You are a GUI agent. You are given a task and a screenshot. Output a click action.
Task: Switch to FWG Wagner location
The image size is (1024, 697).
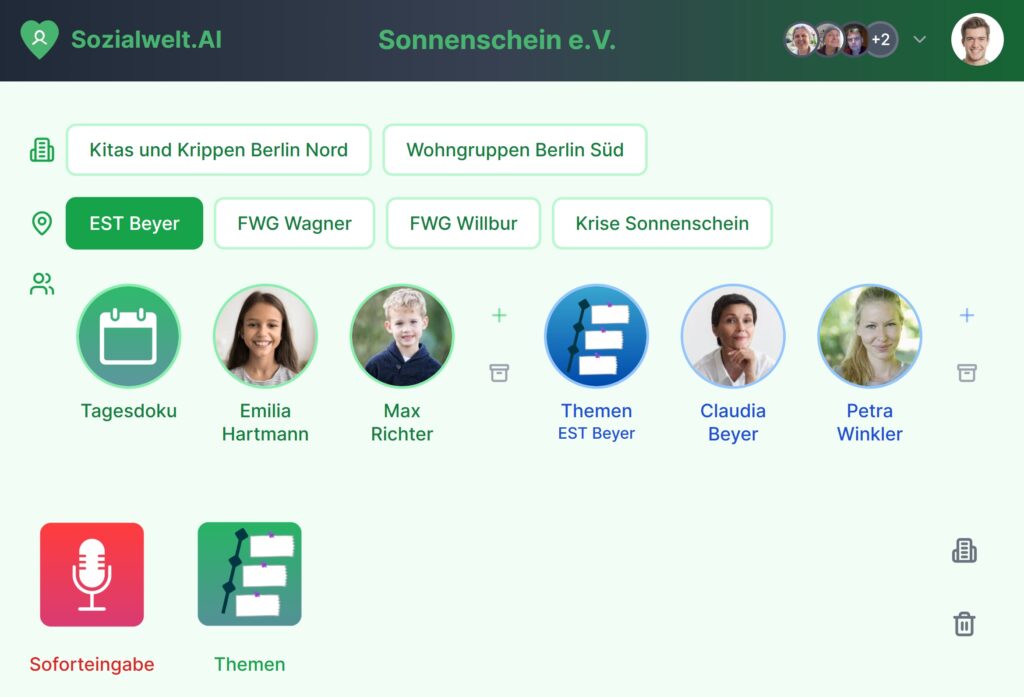point(295,223)
